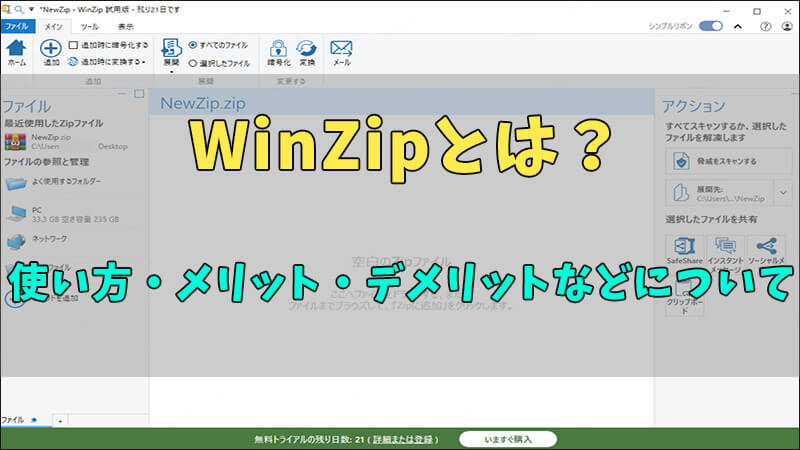800x450 pixels.
Task: Open the File (ファイル) menu tab
Action: pos(17,27)
